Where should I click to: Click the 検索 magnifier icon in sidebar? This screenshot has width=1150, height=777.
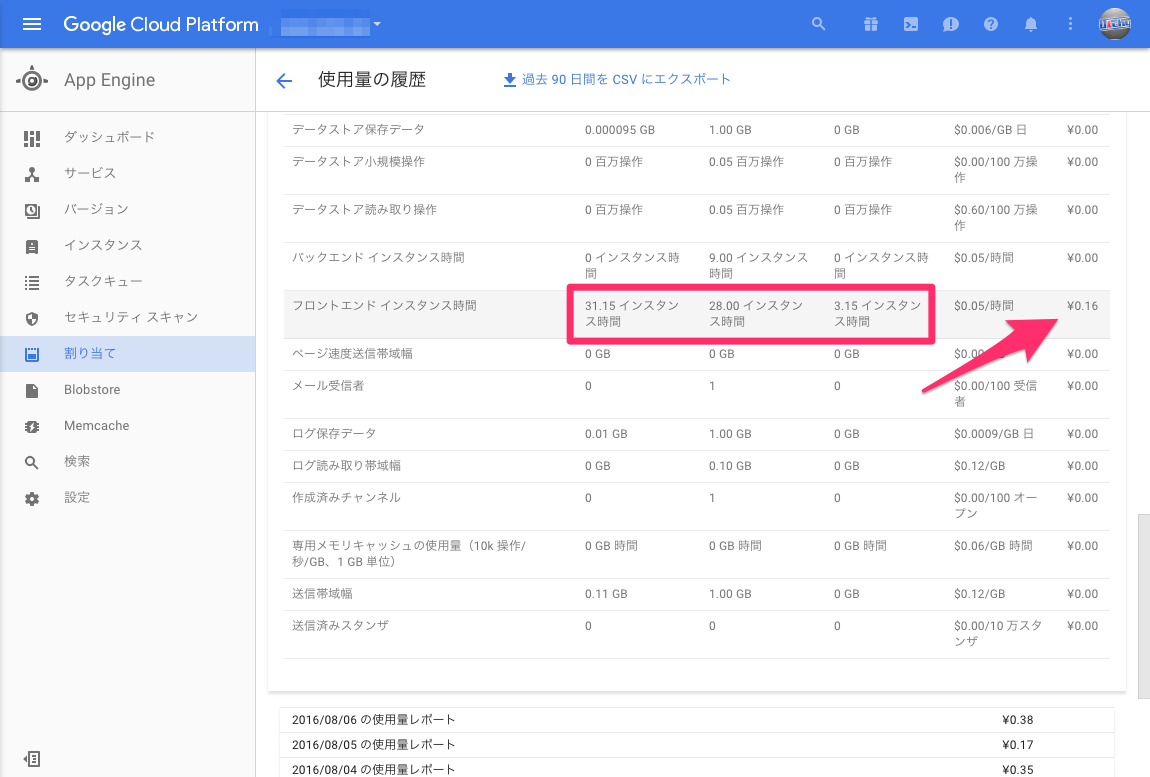32,462
